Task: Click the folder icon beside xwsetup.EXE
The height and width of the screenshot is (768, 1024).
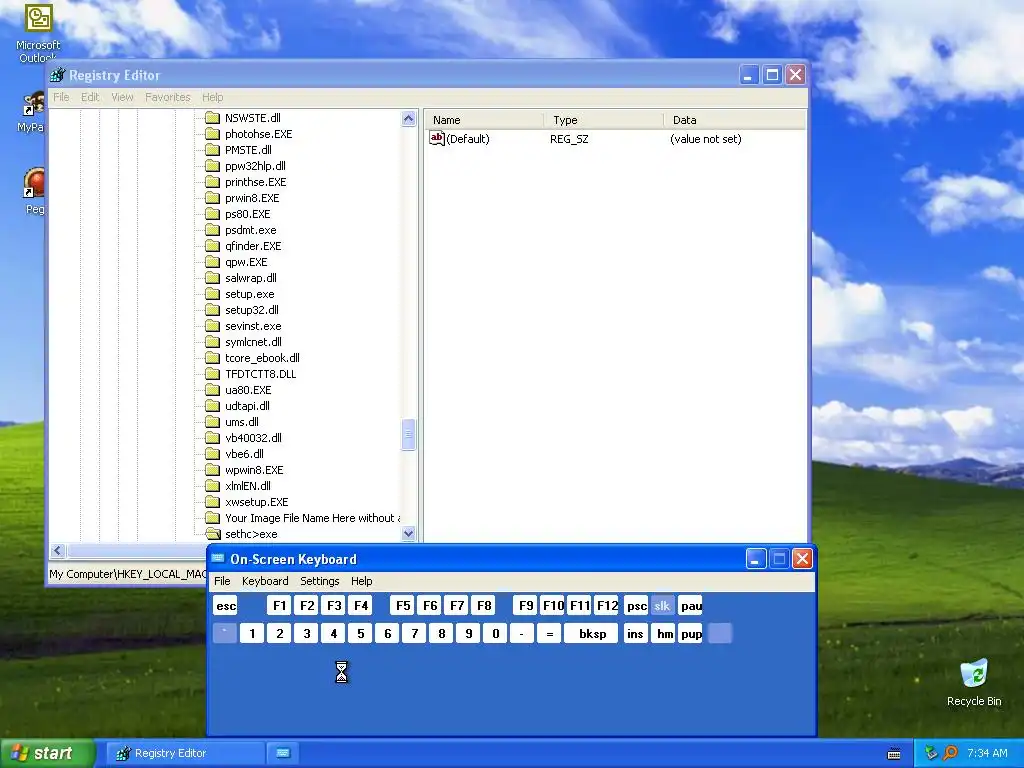Action: point(212,502)
